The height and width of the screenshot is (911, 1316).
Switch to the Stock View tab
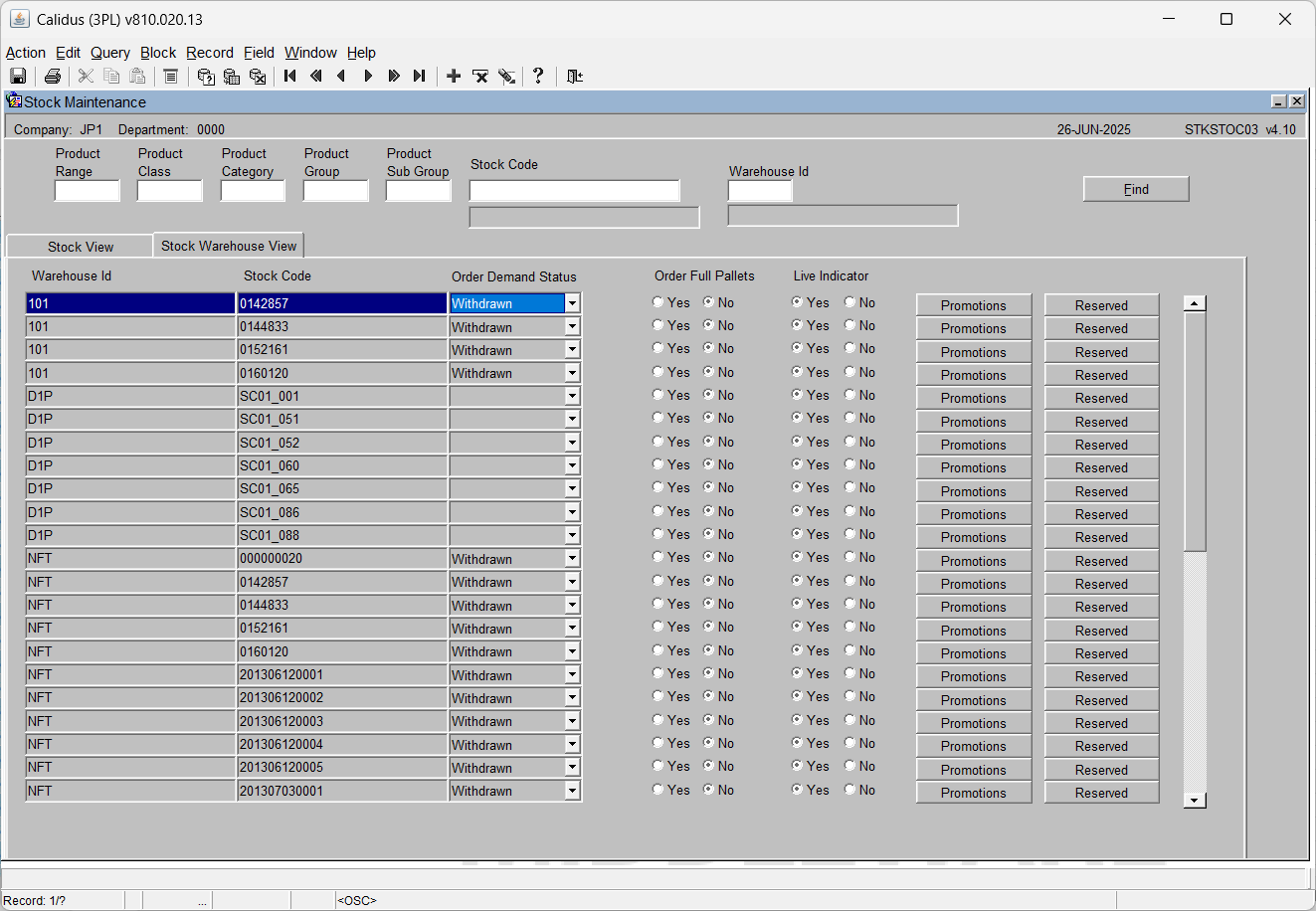[81, 247]
